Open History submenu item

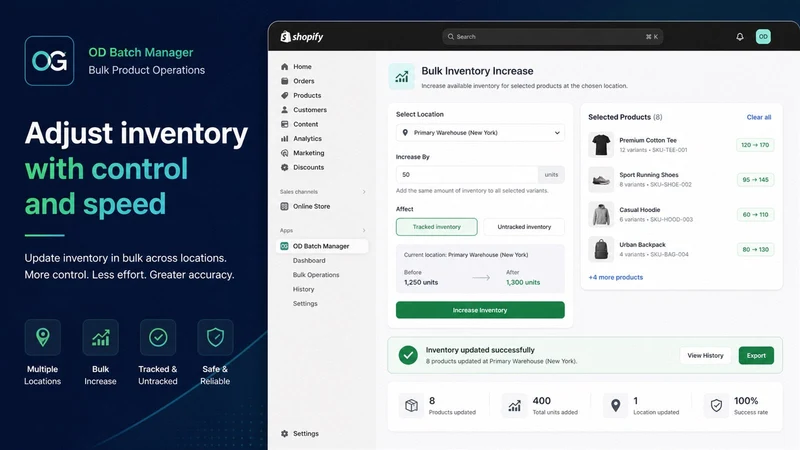click(x=304, y=289)
